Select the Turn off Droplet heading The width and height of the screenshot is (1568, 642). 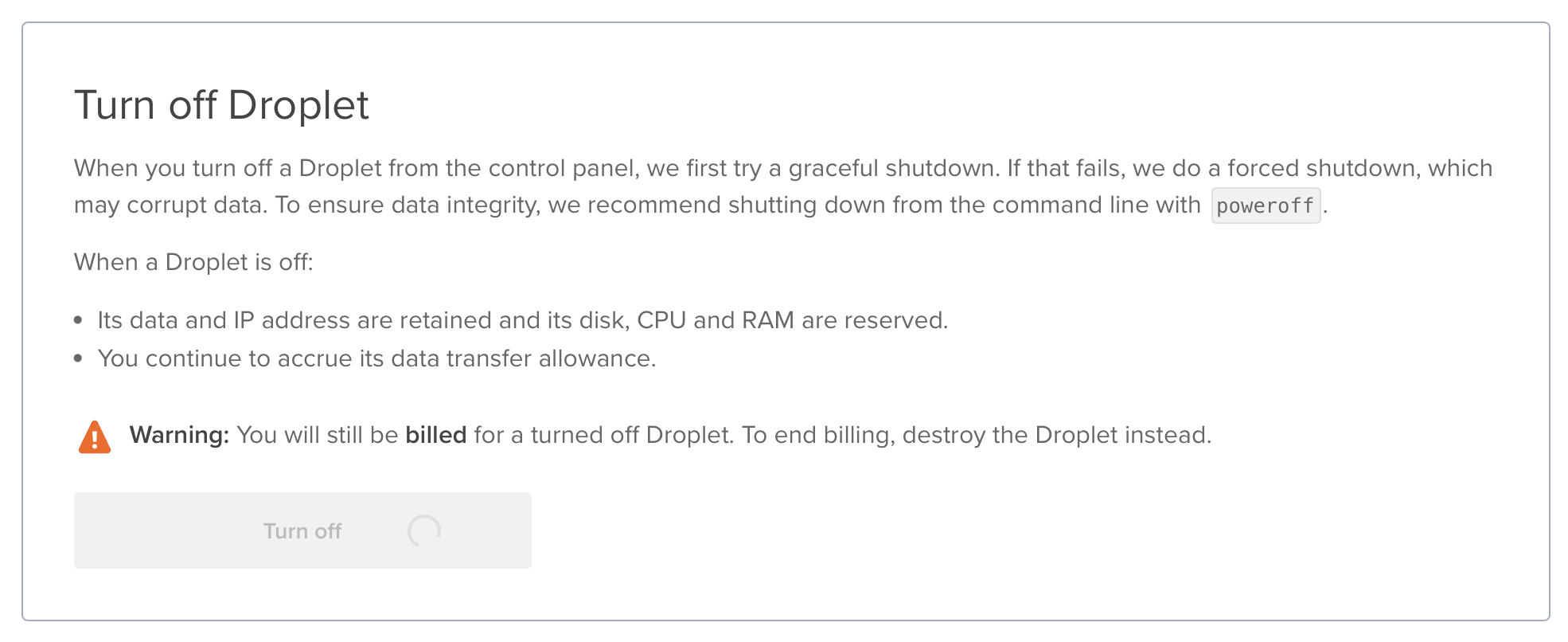221,104
